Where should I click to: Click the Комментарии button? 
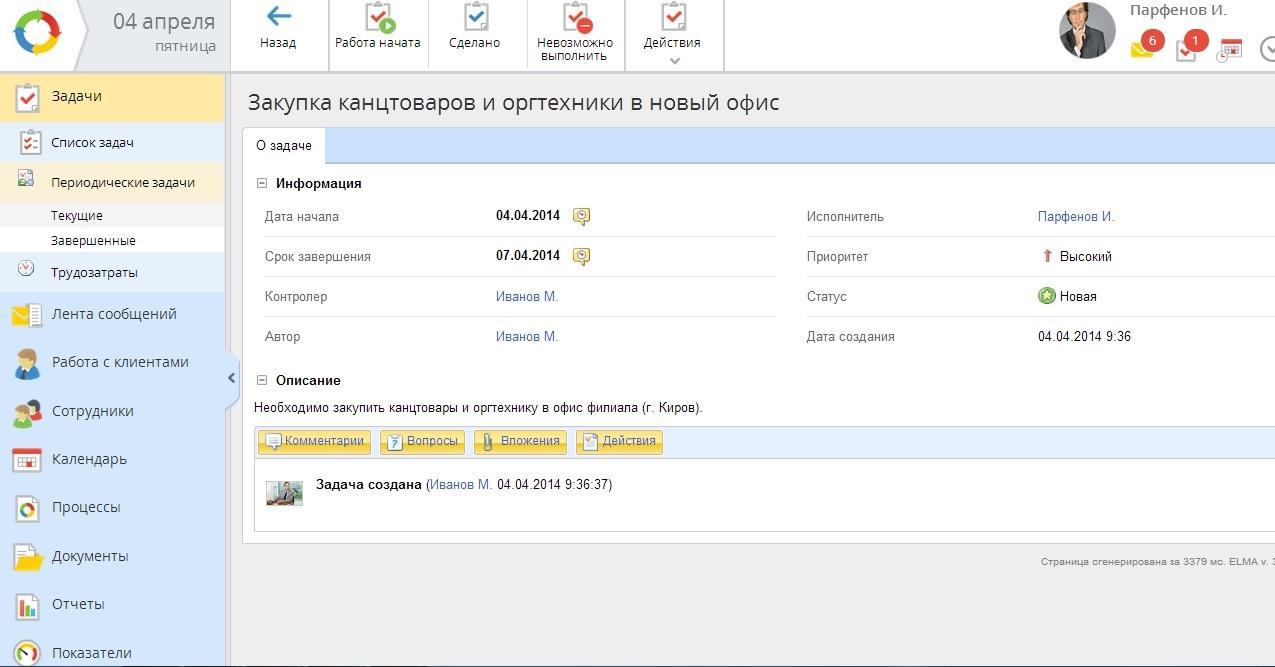[315, 441]
